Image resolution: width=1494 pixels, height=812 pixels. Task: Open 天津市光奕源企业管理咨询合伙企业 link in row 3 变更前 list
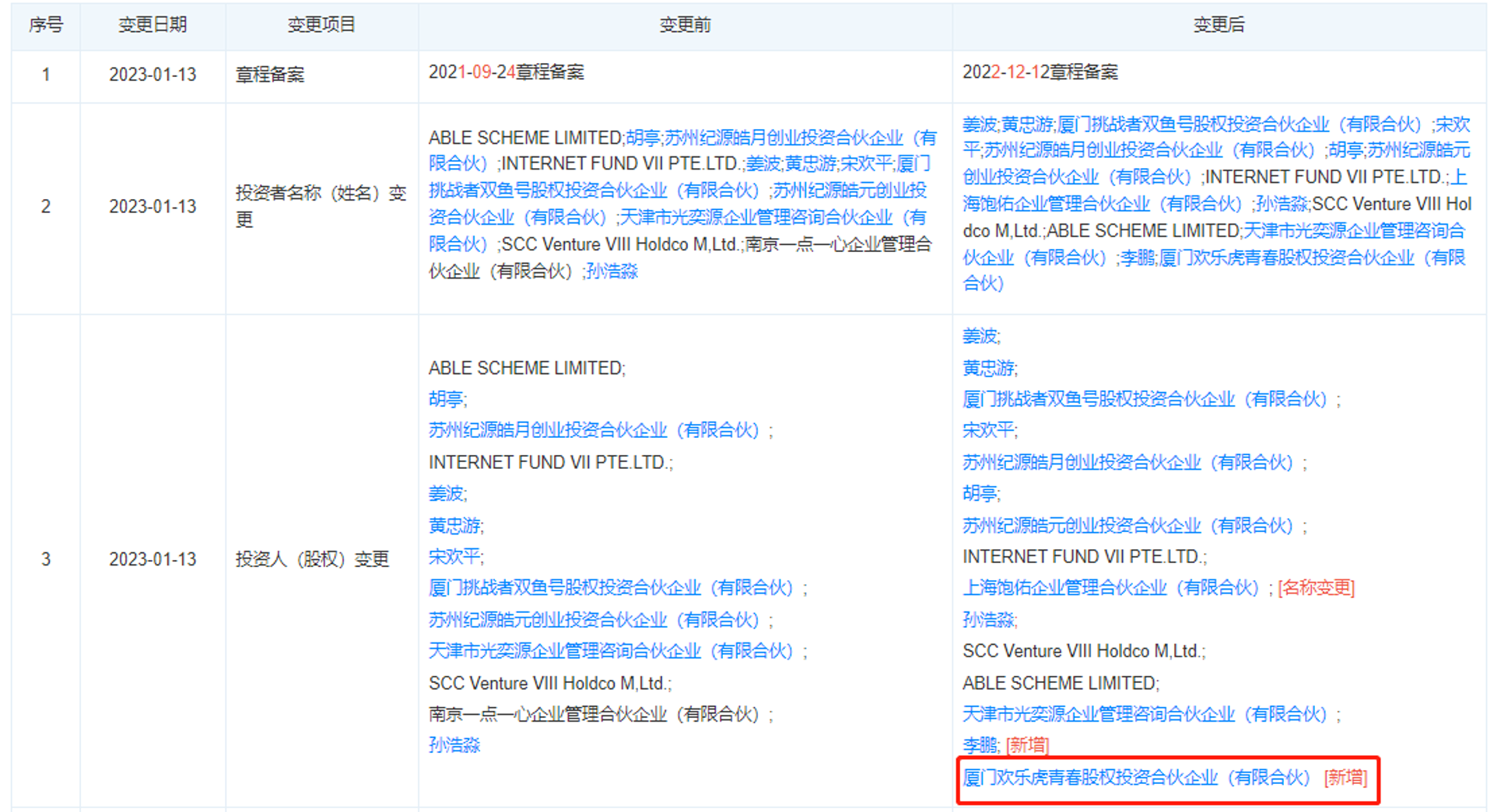click(x=611, y=651)
